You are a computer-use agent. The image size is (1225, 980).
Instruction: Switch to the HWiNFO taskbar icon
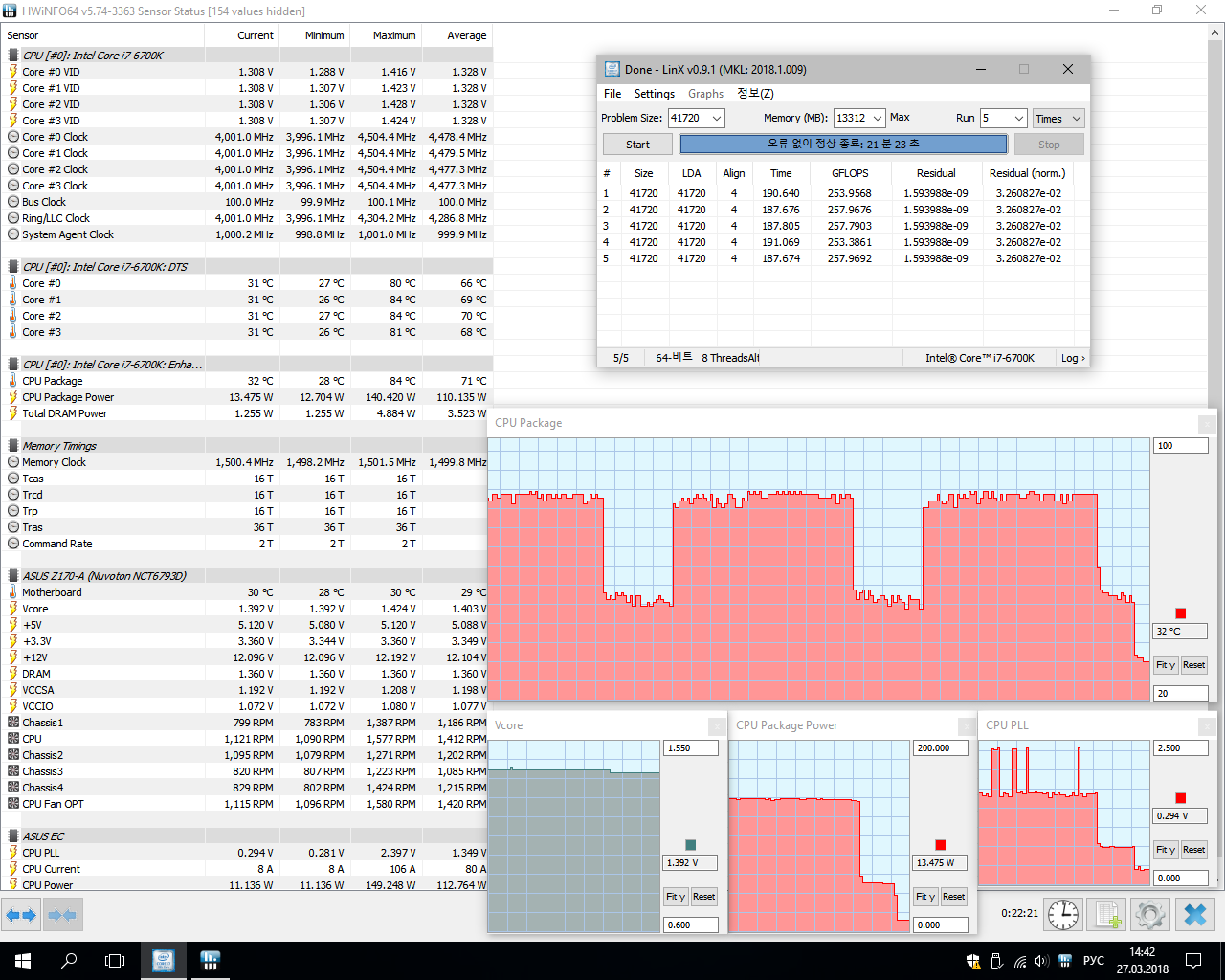(211, 961)
